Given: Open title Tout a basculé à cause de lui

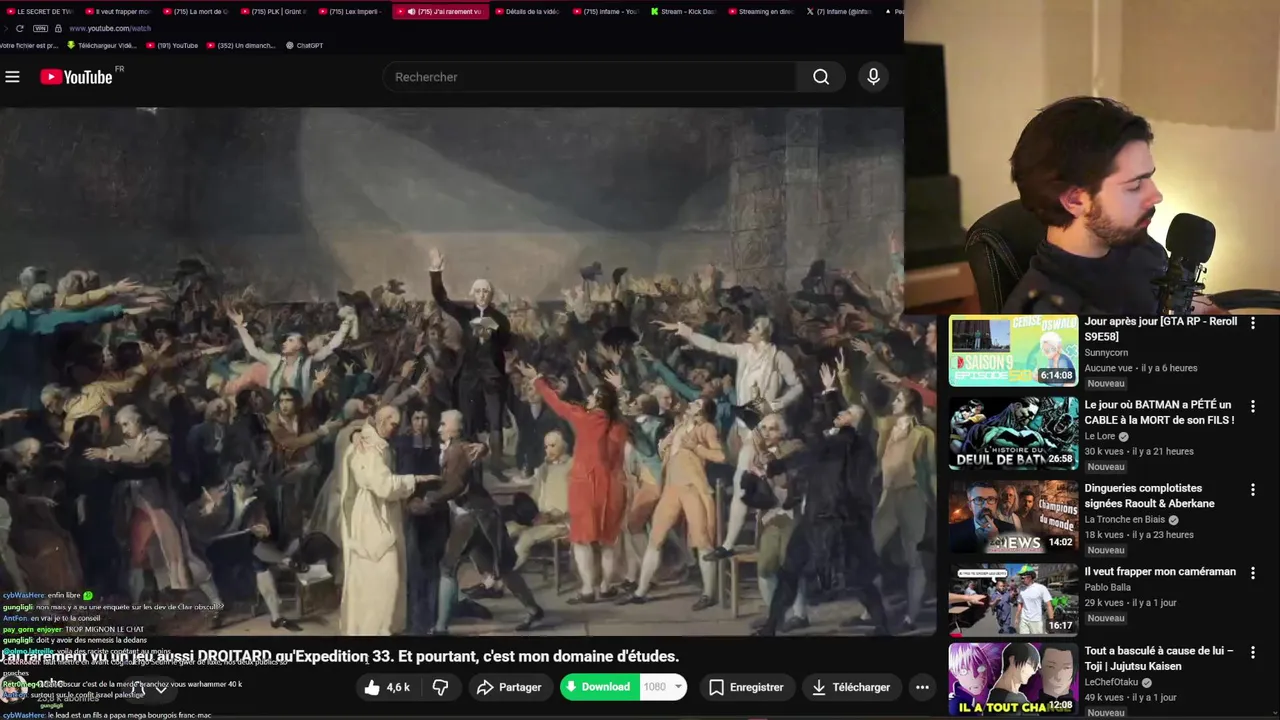Looking at the screenshot, I should (1159, 658).
